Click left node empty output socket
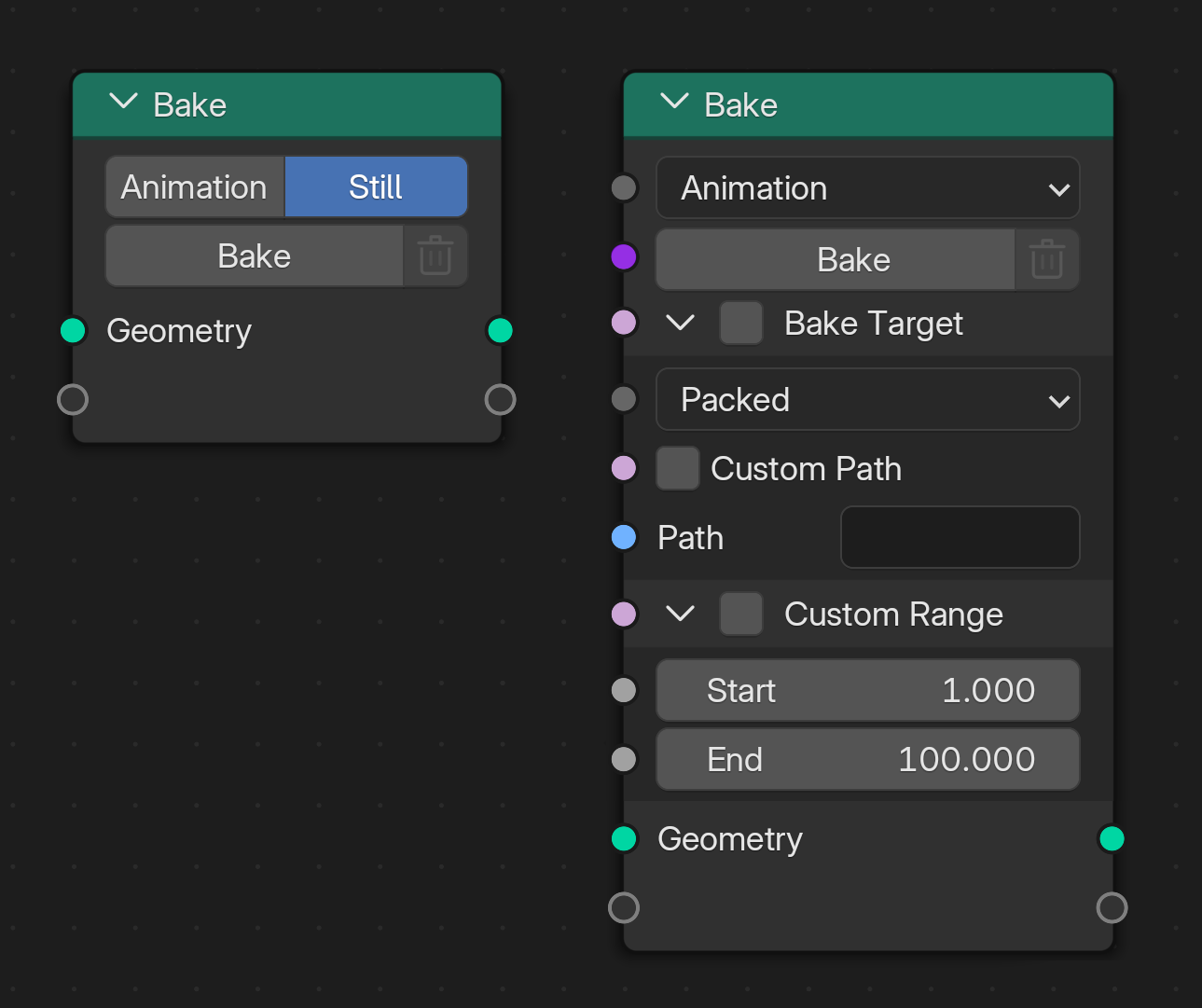This screenshot has height=1008, width=1202. point(501,399)
